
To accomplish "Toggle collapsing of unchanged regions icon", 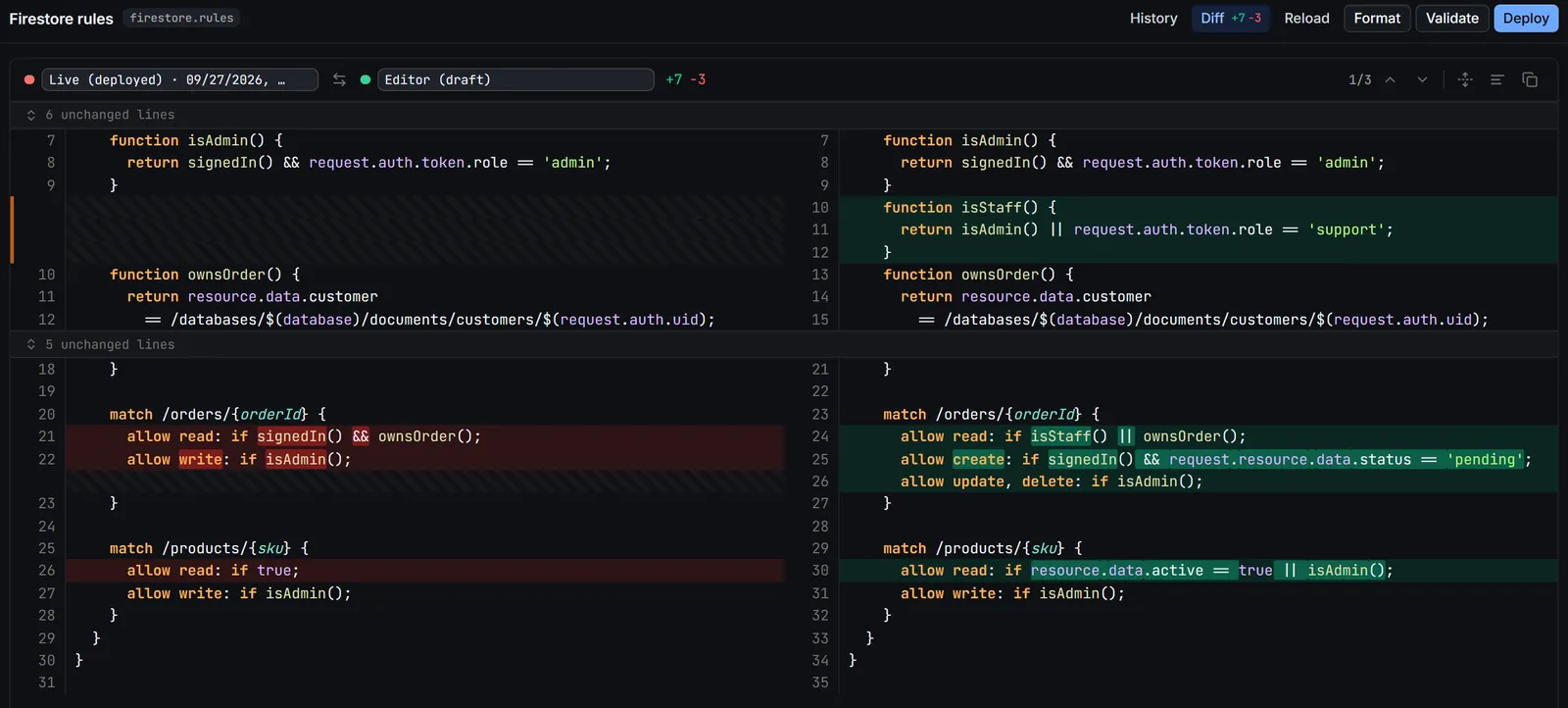I will point(1465,79).
